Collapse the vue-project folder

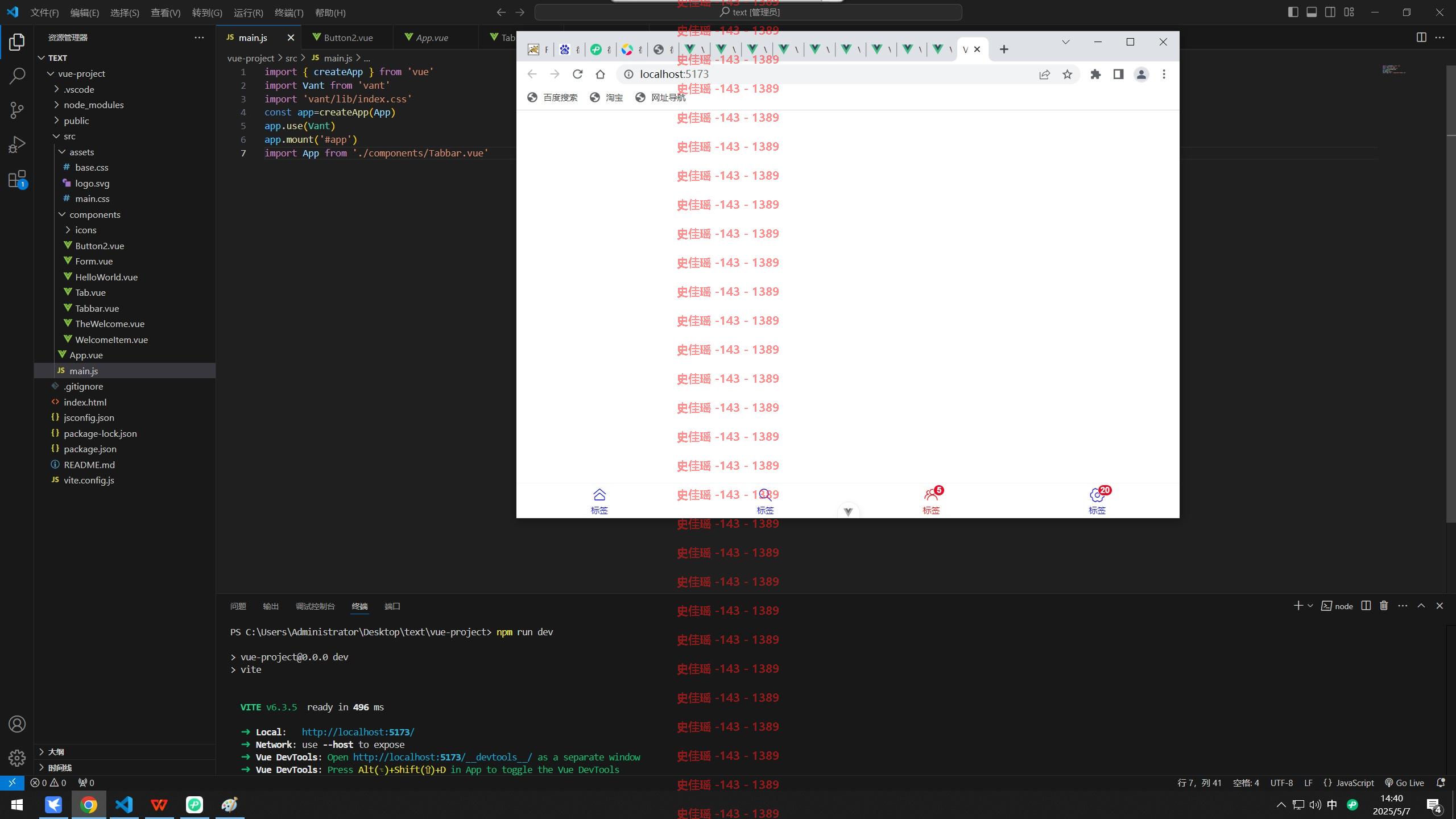click(x=125, y=73)
